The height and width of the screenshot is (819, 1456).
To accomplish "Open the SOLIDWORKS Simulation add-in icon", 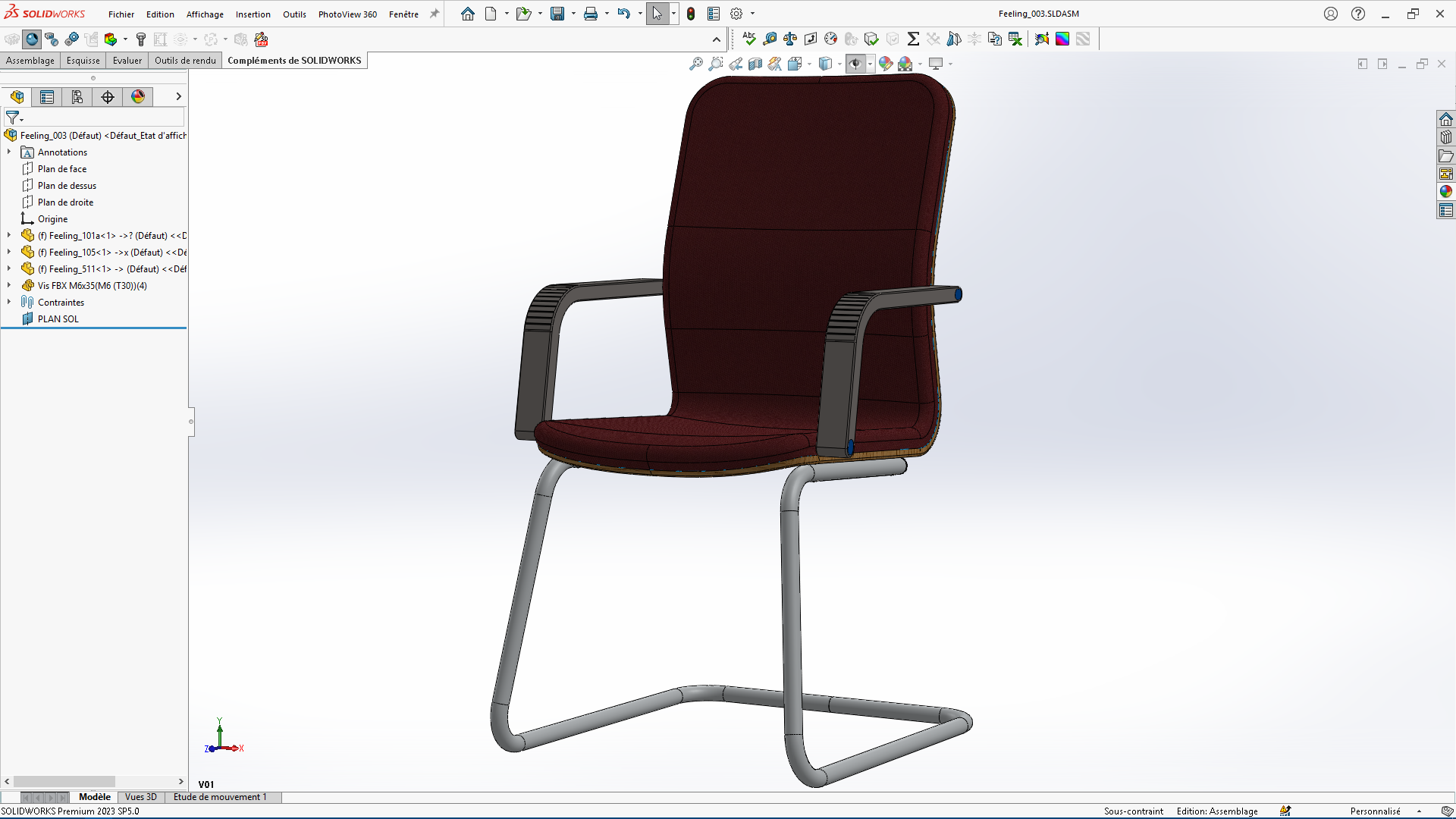I will 111,39.
